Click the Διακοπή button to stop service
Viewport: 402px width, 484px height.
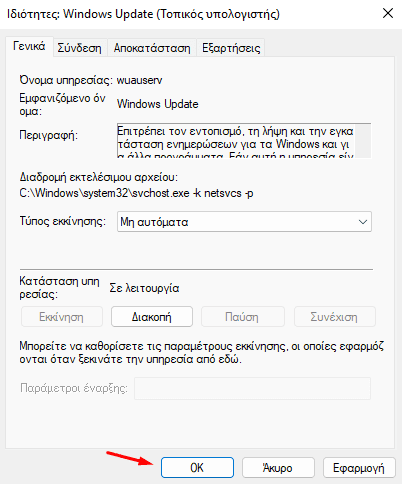click(x=152, y=317)
